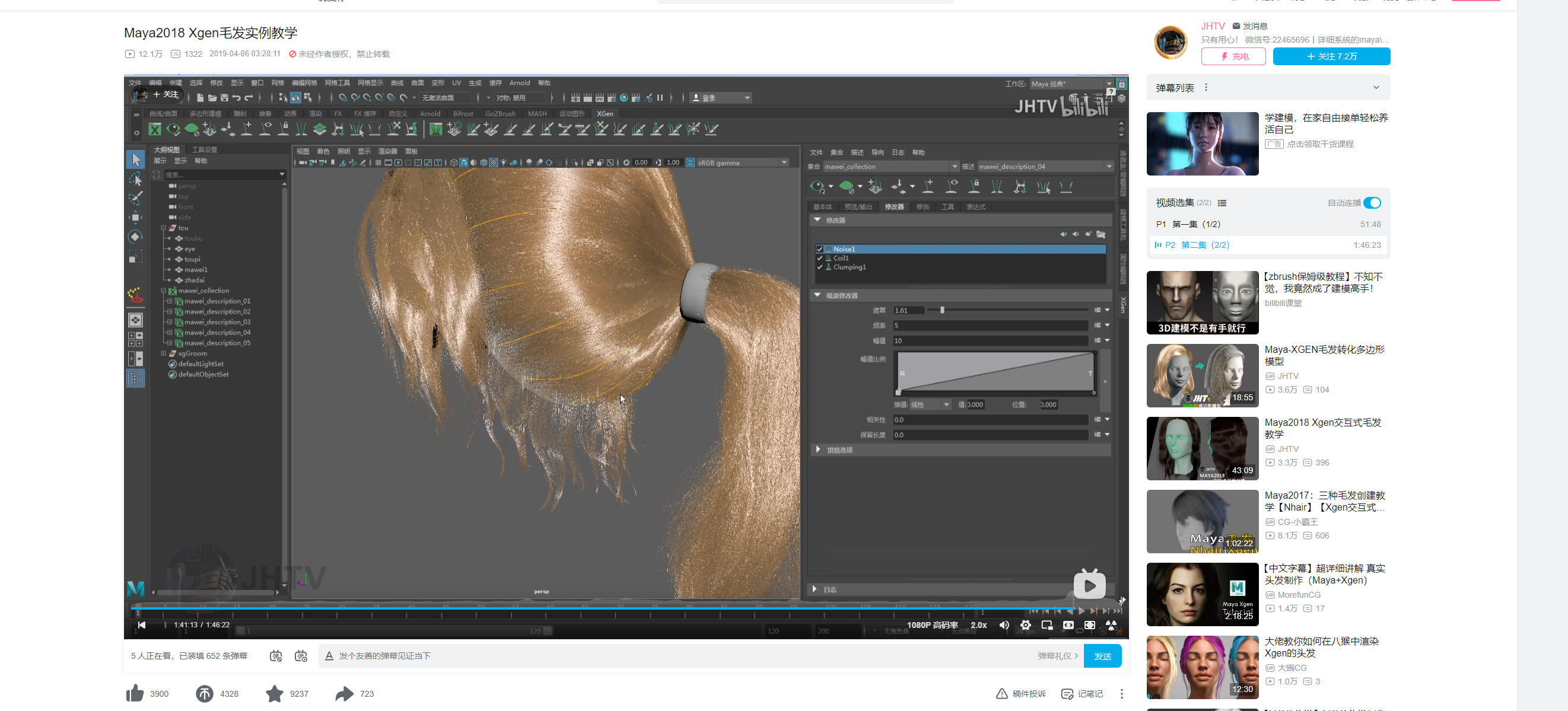Click the share arrow icon
Image resolution: width=1568 pixels, height=711 pixels.
tap(345, 693)
